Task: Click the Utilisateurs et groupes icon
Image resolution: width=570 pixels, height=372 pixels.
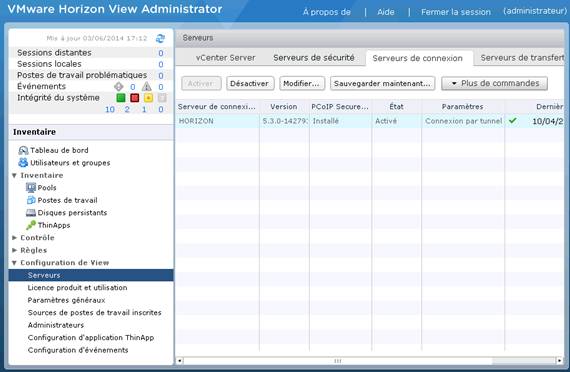Action: (23, 163)
